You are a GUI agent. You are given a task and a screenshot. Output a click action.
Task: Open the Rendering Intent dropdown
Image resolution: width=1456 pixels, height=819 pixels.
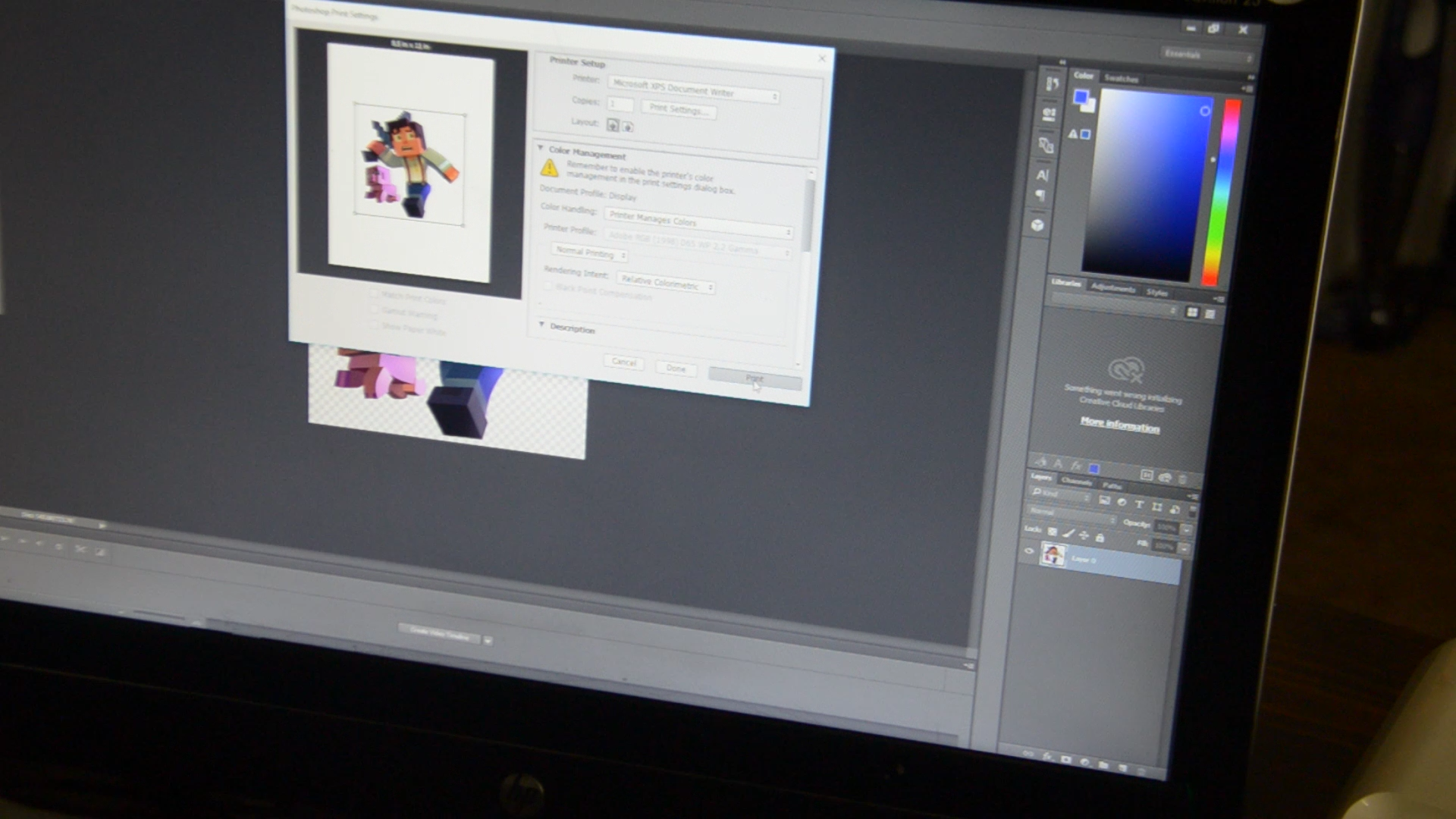point(666,283)
